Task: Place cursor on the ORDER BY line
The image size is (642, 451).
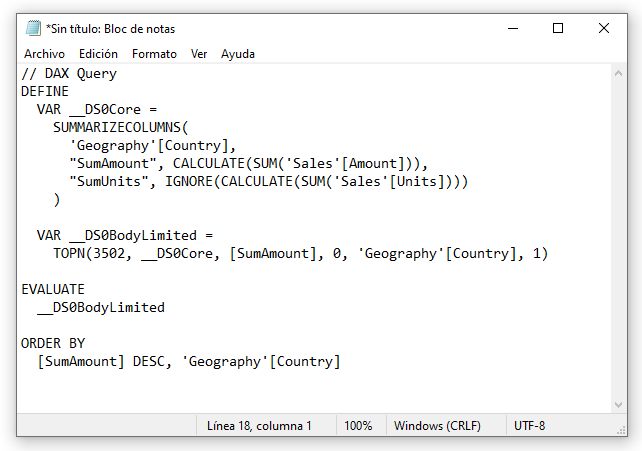Action: (x=53, y=344)
